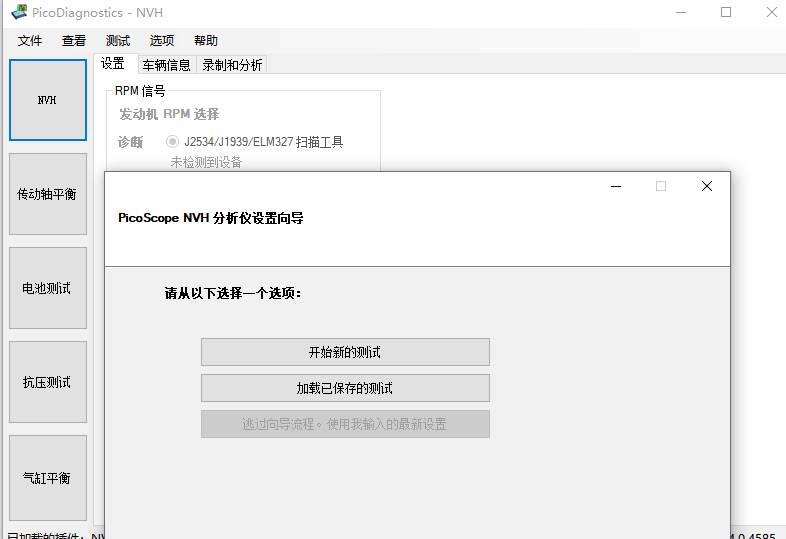This screenshot has height=539, width=786.
Task: Minimize the PicoDiagnostics main window
Action: [681, 13]
